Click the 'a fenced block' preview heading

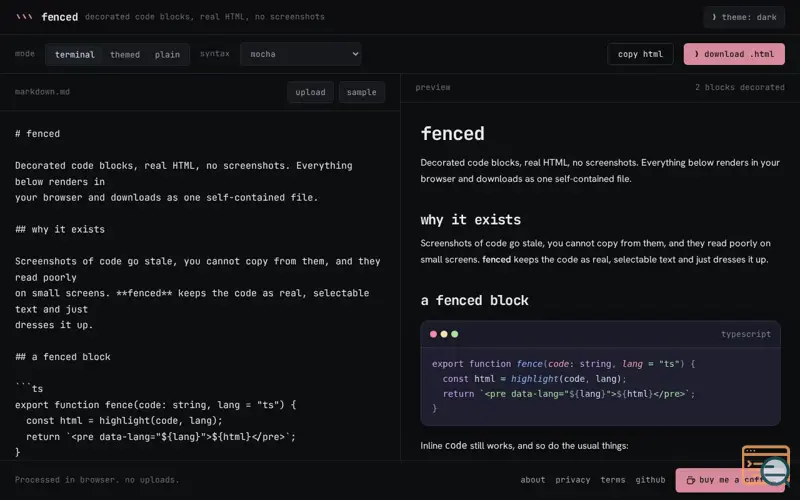click(x=474, y=301)
